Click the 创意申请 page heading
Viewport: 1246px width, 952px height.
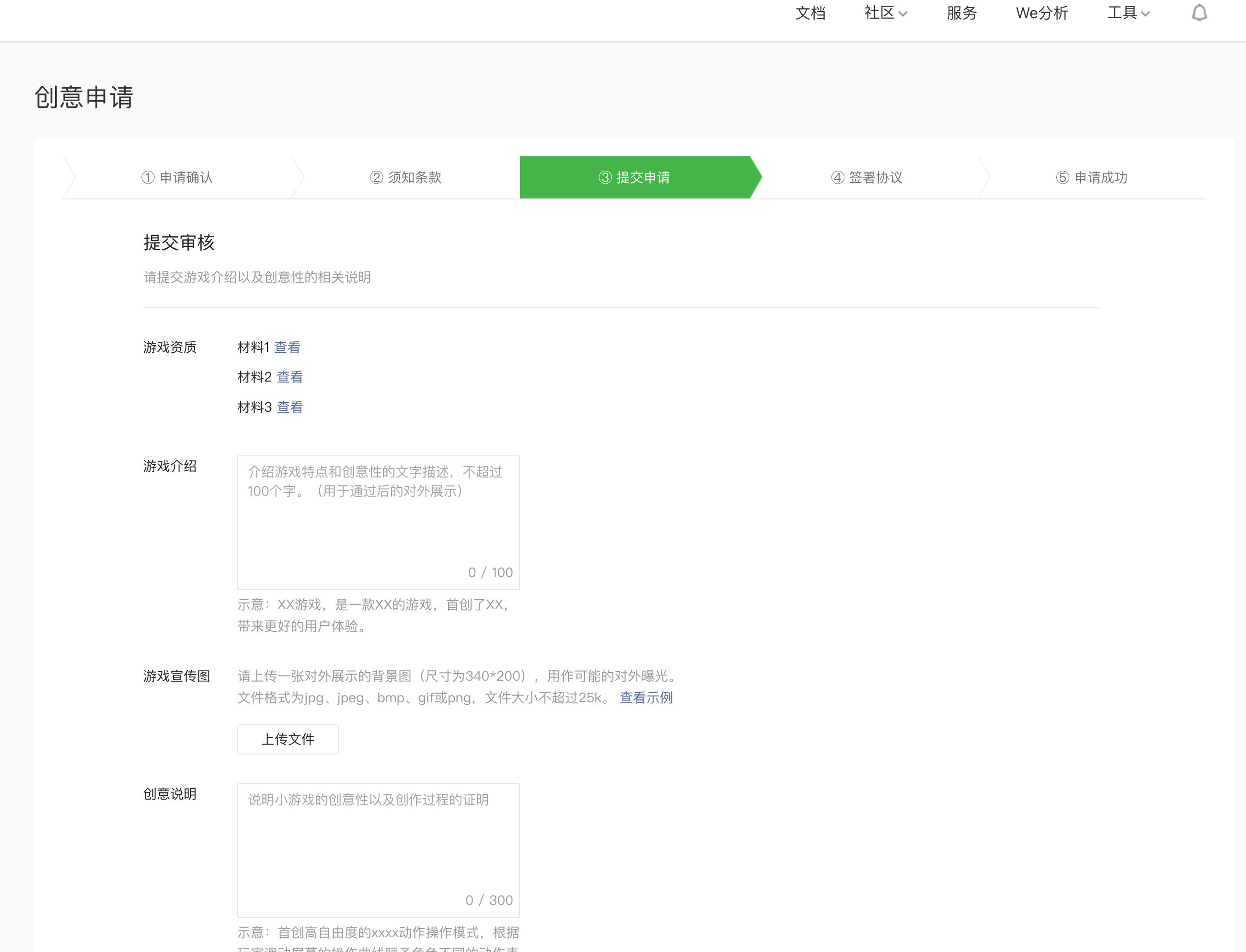(84, 97)
